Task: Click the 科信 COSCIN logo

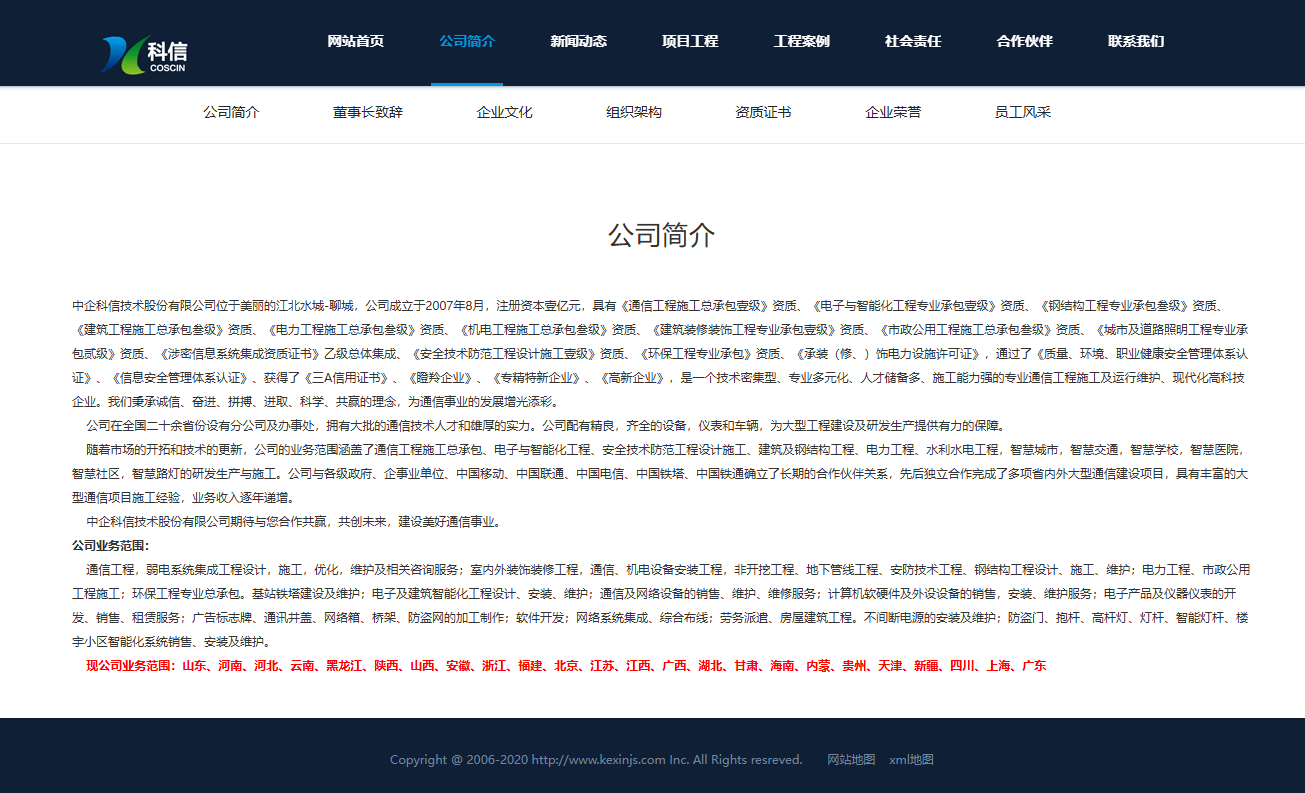Action: coord(145,55)
